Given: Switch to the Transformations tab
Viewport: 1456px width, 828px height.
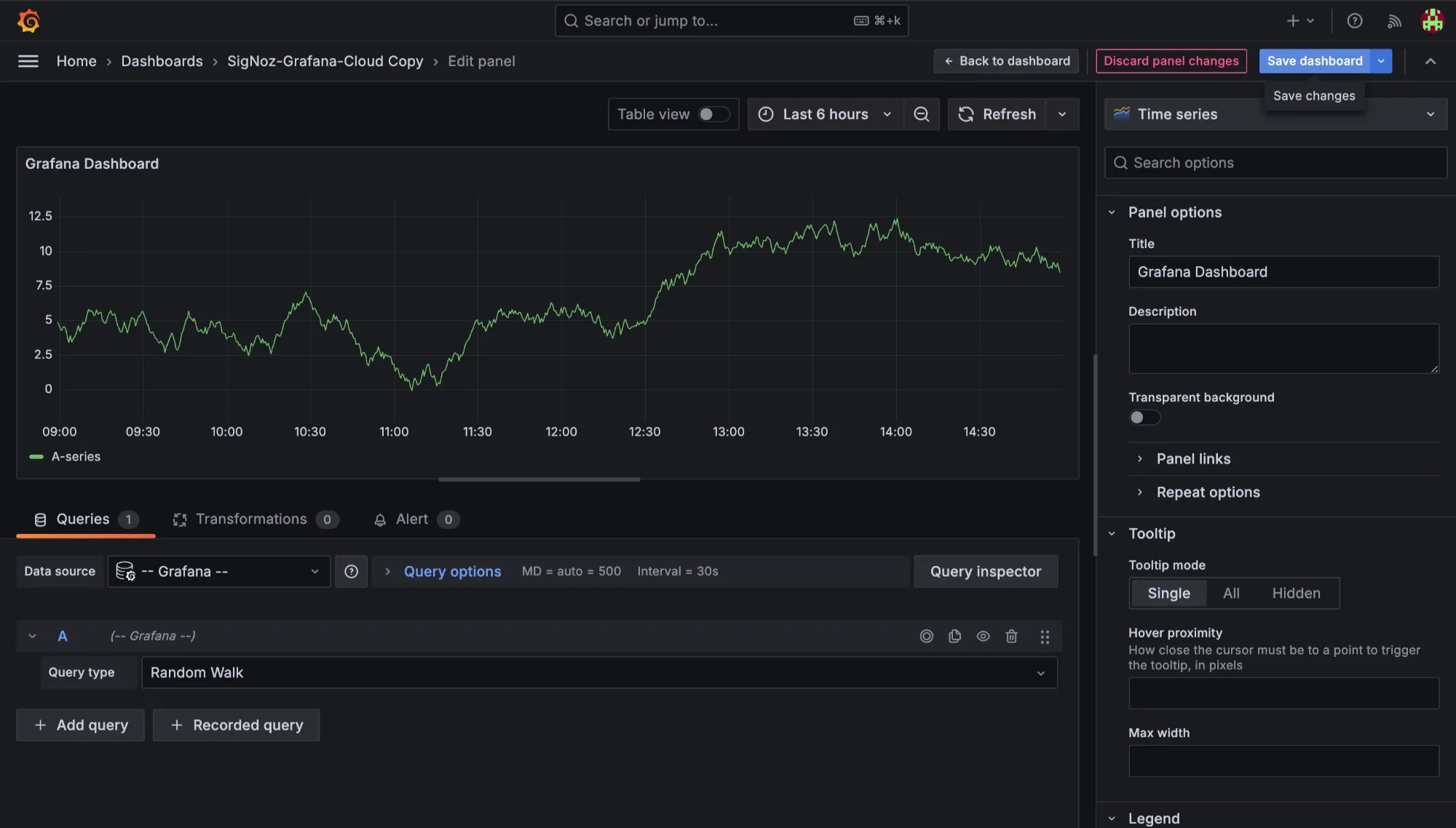Looking at the screenshot, I should (x=255, y=520).
